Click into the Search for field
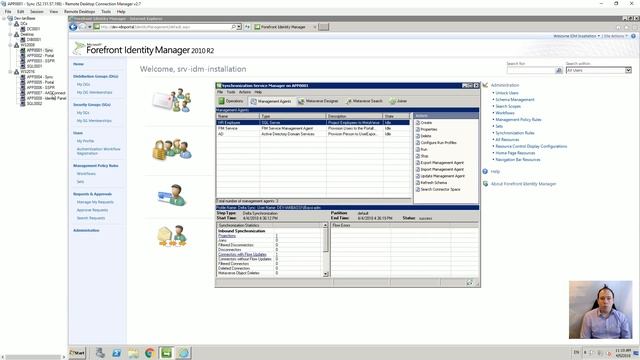The width and height of the screenshot is (640, 360). click(x=531, y=71)
